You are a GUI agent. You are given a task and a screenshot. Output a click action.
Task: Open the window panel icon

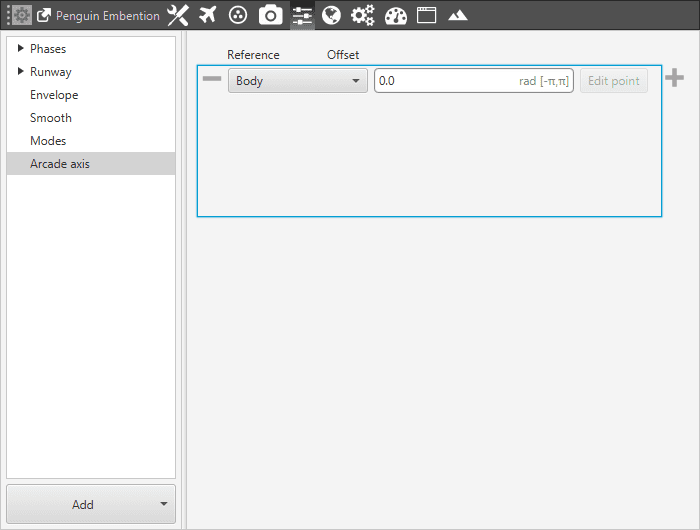(426, 15)
